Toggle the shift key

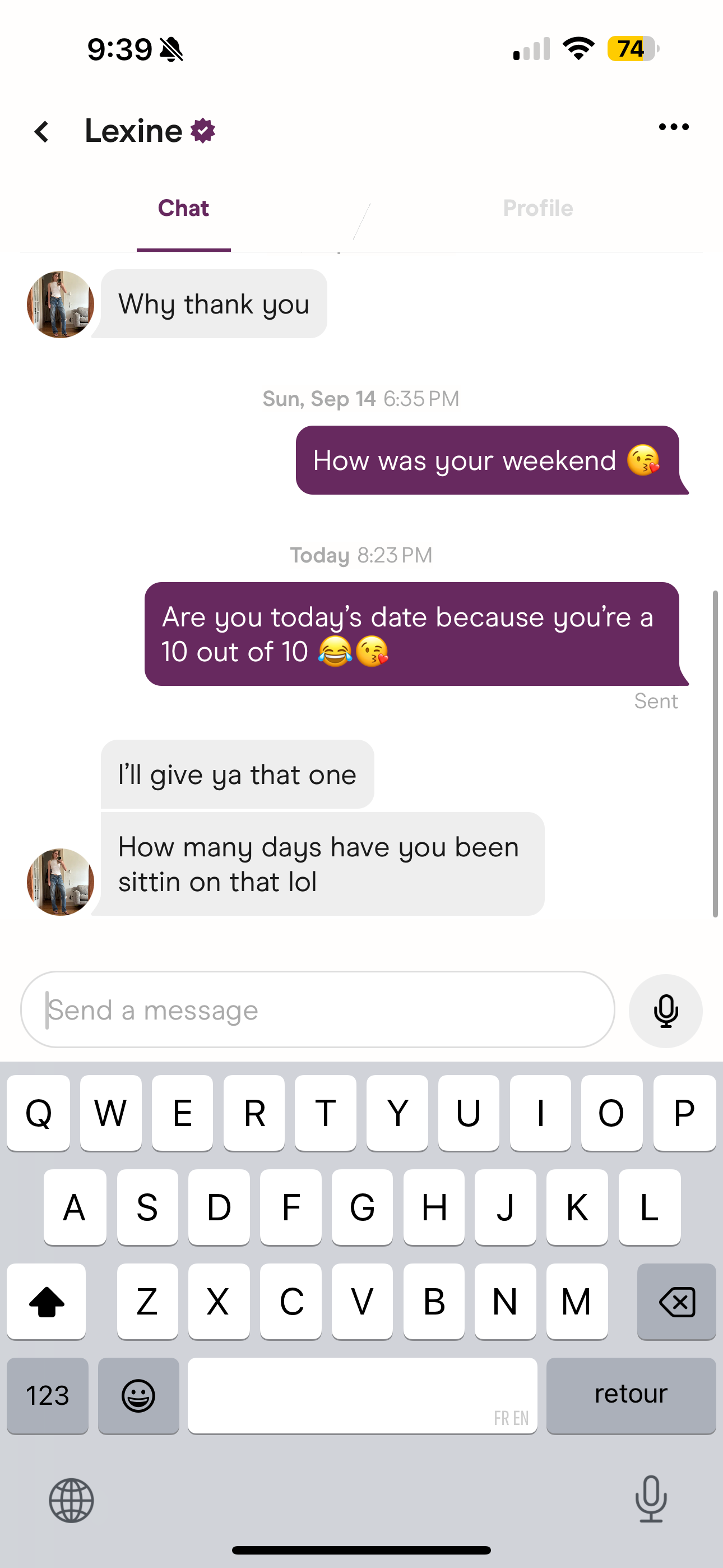[47, 1302]
